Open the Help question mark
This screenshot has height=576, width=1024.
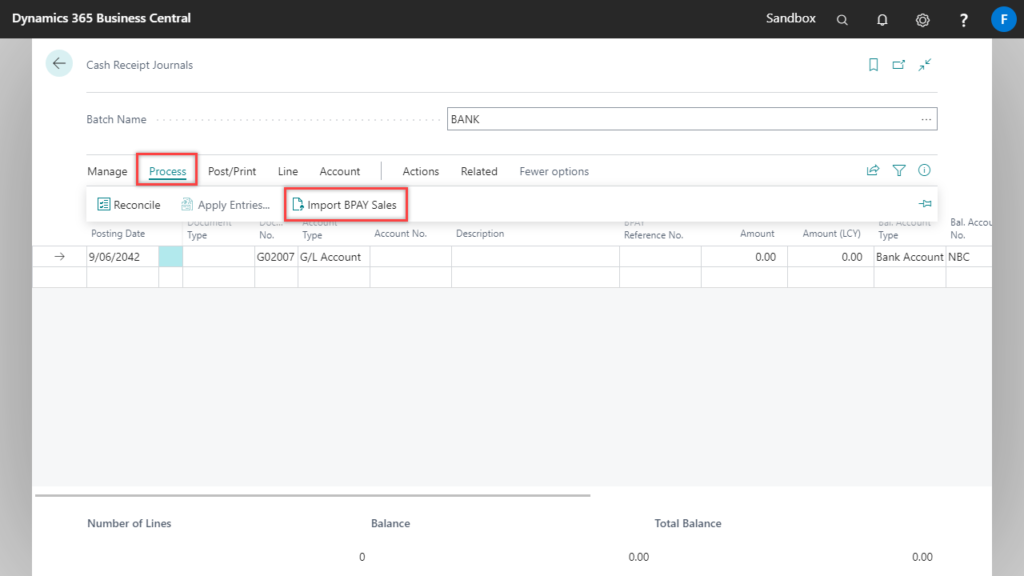point(962,19)
